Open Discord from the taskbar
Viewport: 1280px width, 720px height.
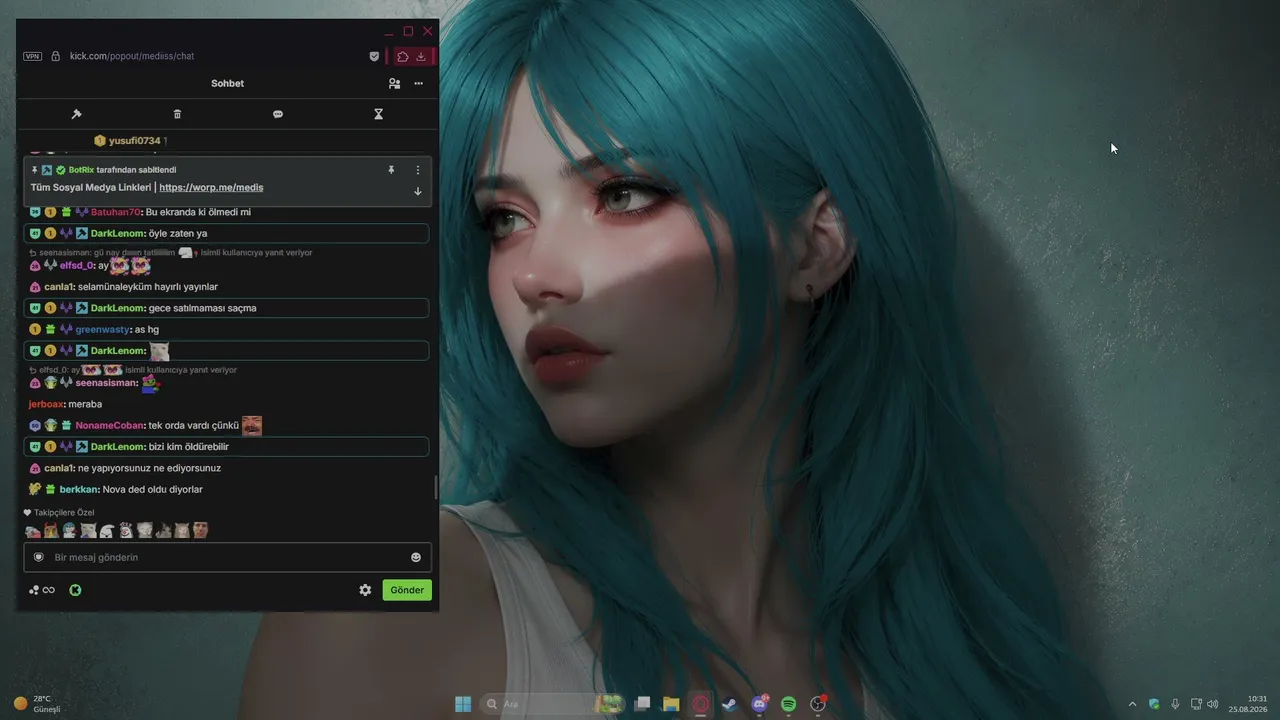click(760, 704)
